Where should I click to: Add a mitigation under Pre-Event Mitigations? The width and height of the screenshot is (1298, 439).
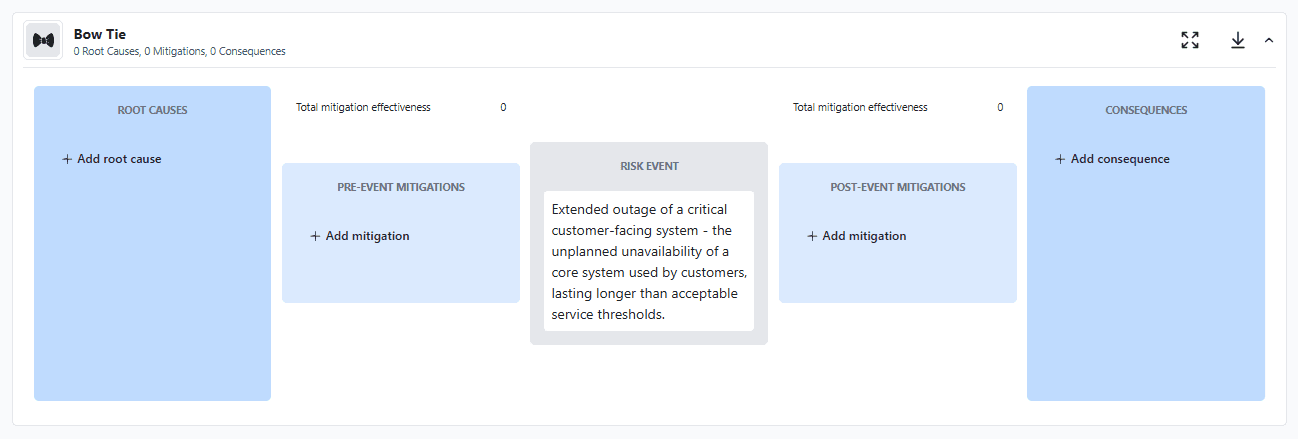pyautogui.click(x=360, y=236)
